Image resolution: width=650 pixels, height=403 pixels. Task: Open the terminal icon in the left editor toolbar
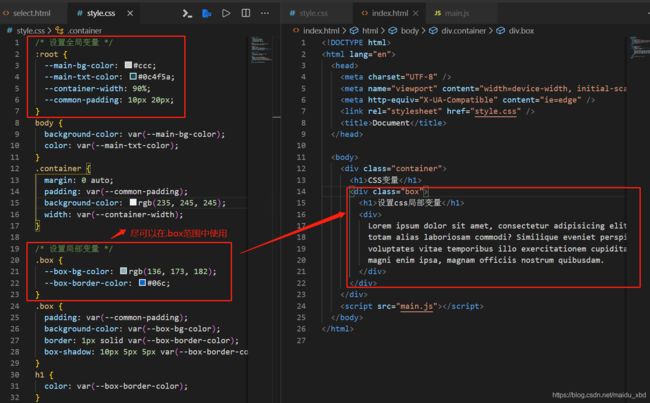click(187, 13)
